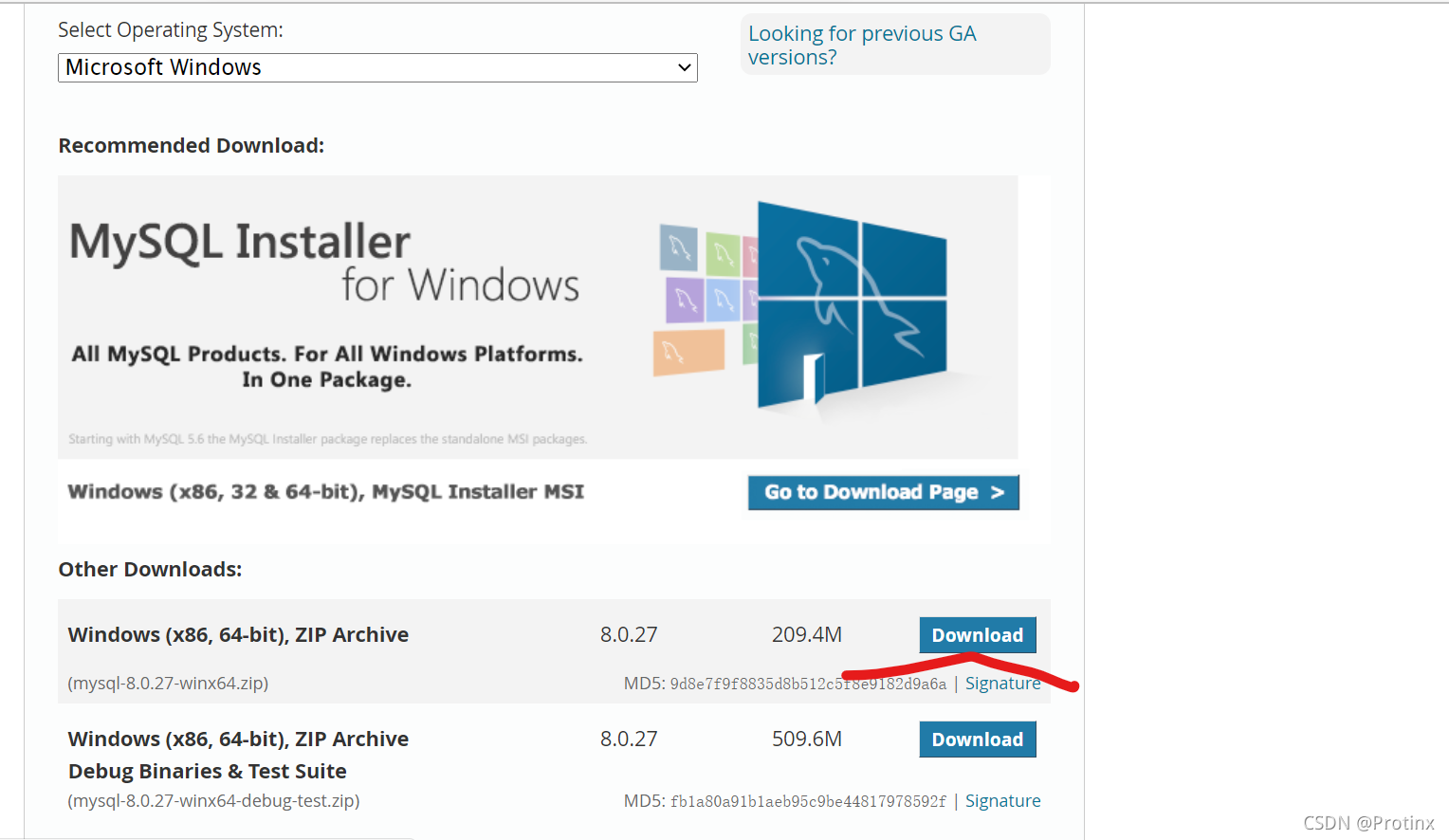Click 'All MySQL Products. For All Windows Platforms.' text
This screenshot has height=840, width=1449.
click(327, 355)
